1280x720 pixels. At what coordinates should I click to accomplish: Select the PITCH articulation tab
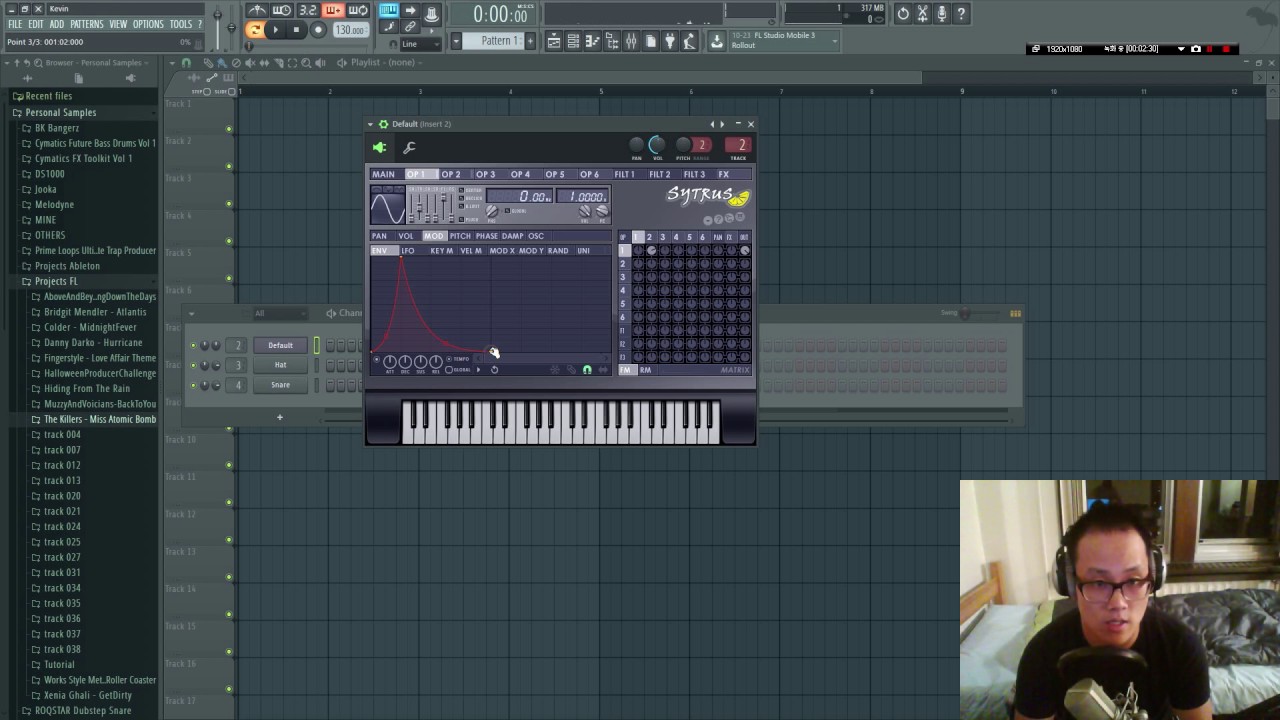(x=460, y=236)
